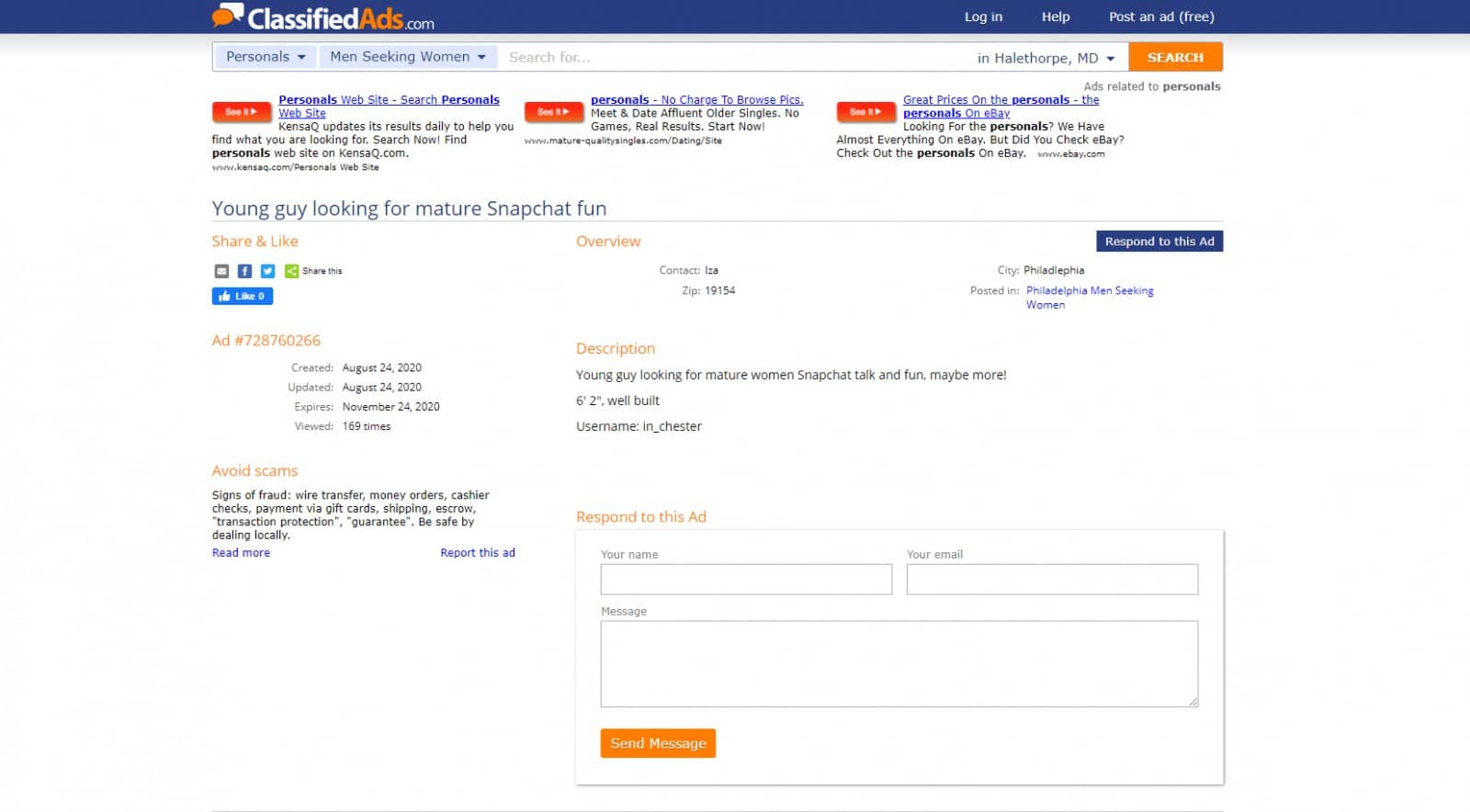Open Philadelphia Men Seeking Women link
The width and height of the screenshot is (1470, 812).
(1090, 298)
